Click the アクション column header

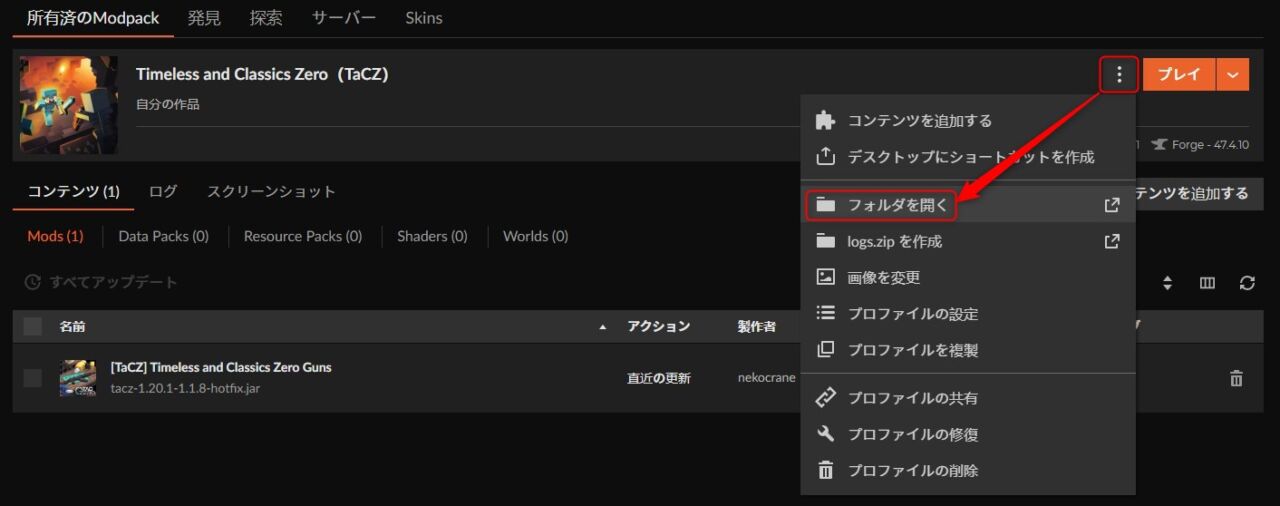658,326
